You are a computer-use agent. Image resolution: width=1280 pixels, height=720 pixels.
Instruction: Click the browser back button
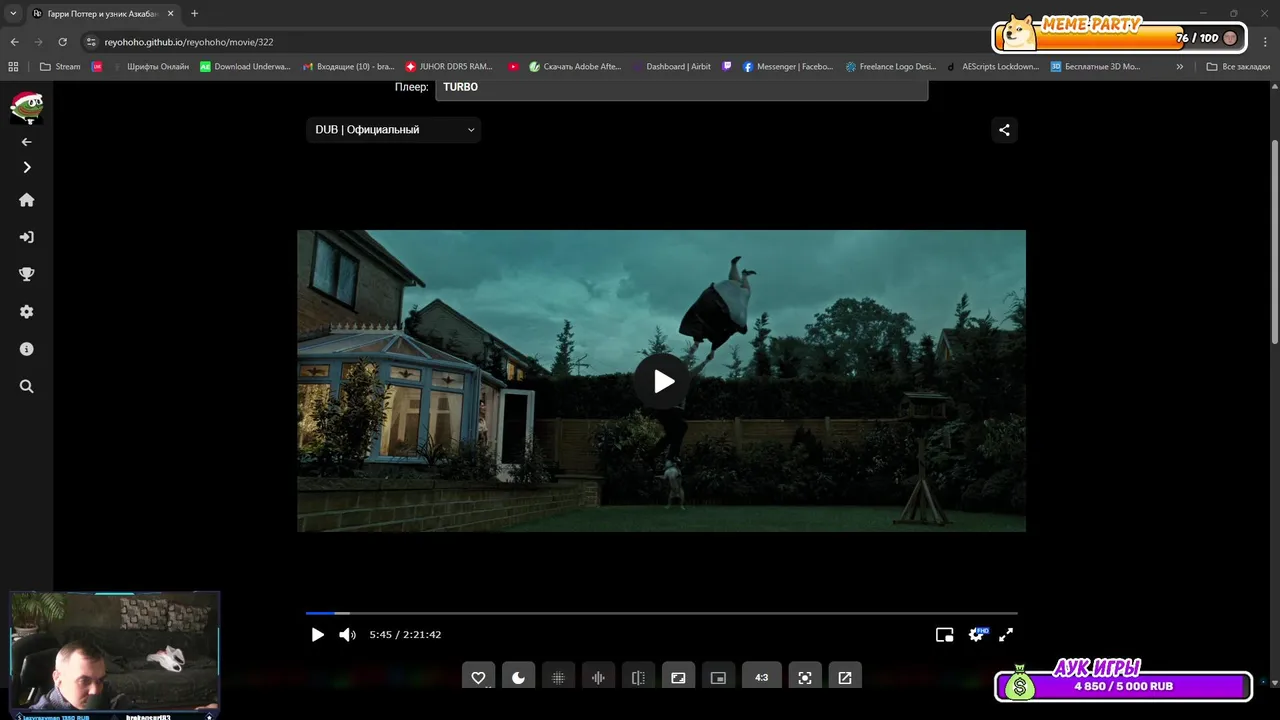(x=14, y=42)
